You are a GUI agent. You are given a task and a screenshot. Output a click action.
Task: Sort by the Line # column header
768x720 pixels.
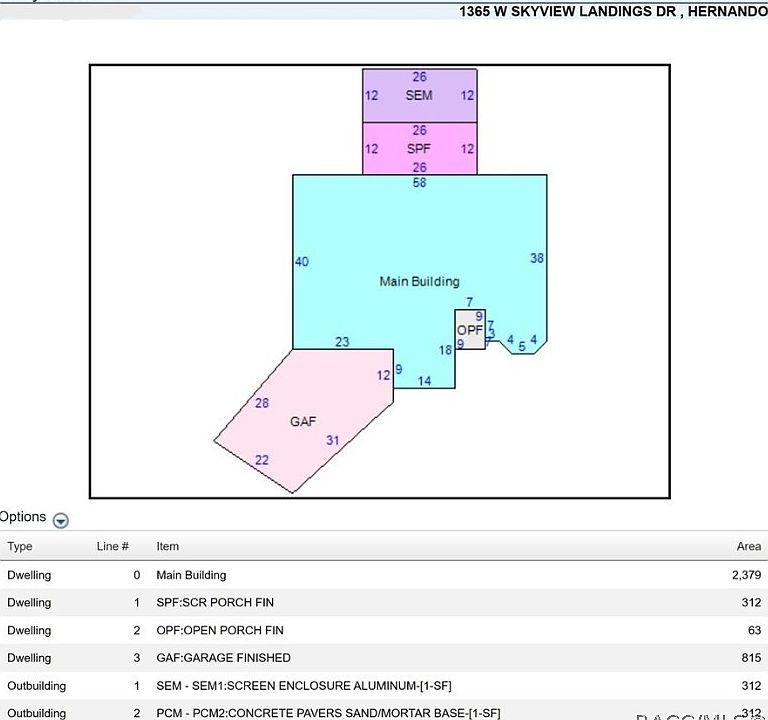tap(112, 546)
